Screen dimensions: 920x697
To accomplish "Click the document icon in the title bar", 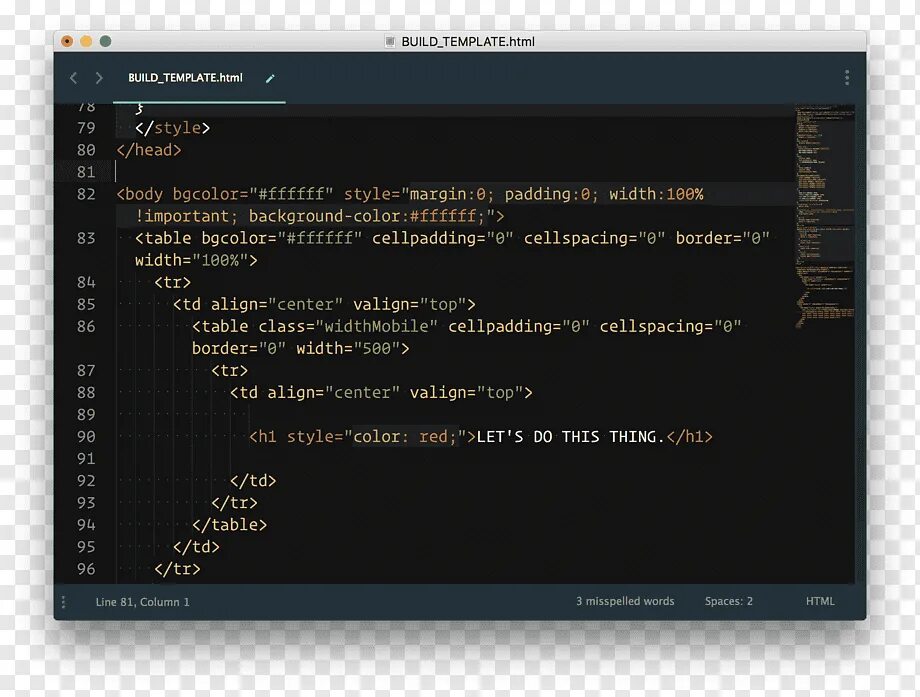I will [x=390, y=42].
